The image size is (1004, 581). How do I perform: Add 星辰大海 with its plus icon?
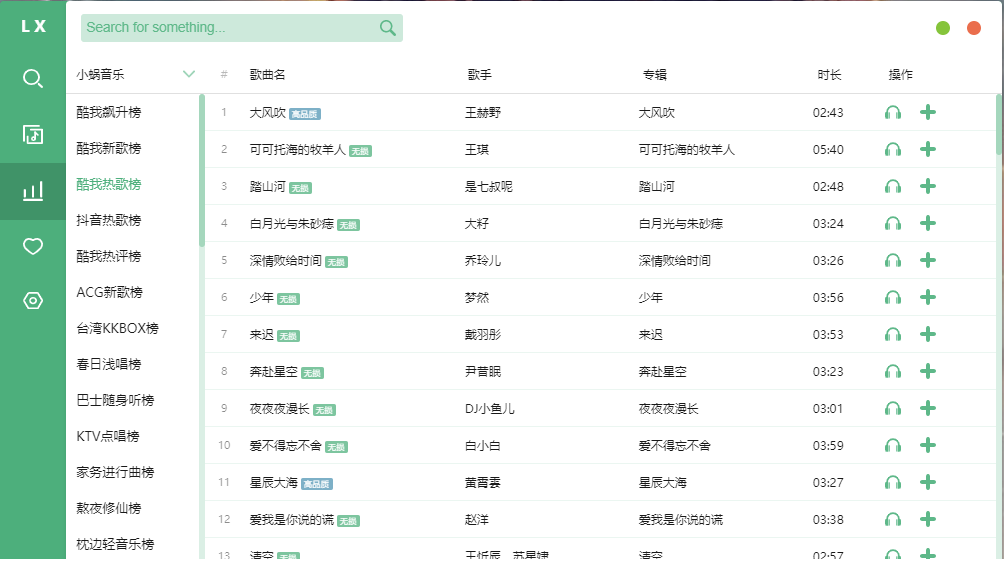[x=927, y=482]
